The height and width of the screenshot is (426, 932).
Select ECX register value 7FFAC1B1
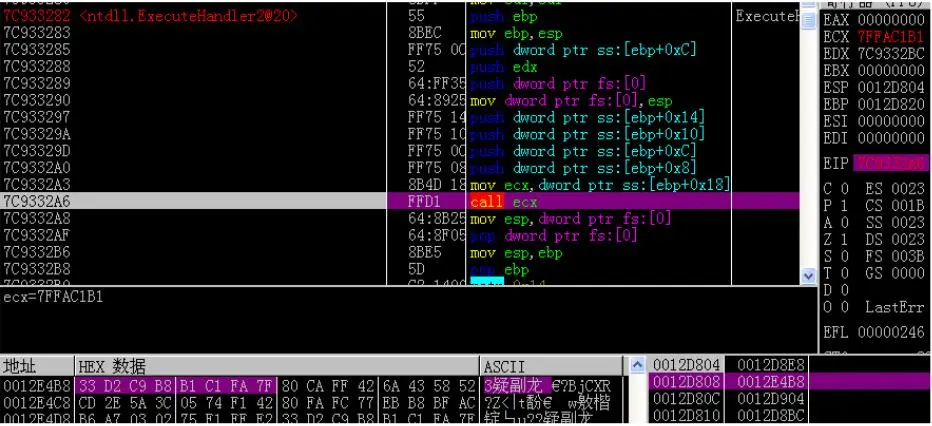pos(891,37)
